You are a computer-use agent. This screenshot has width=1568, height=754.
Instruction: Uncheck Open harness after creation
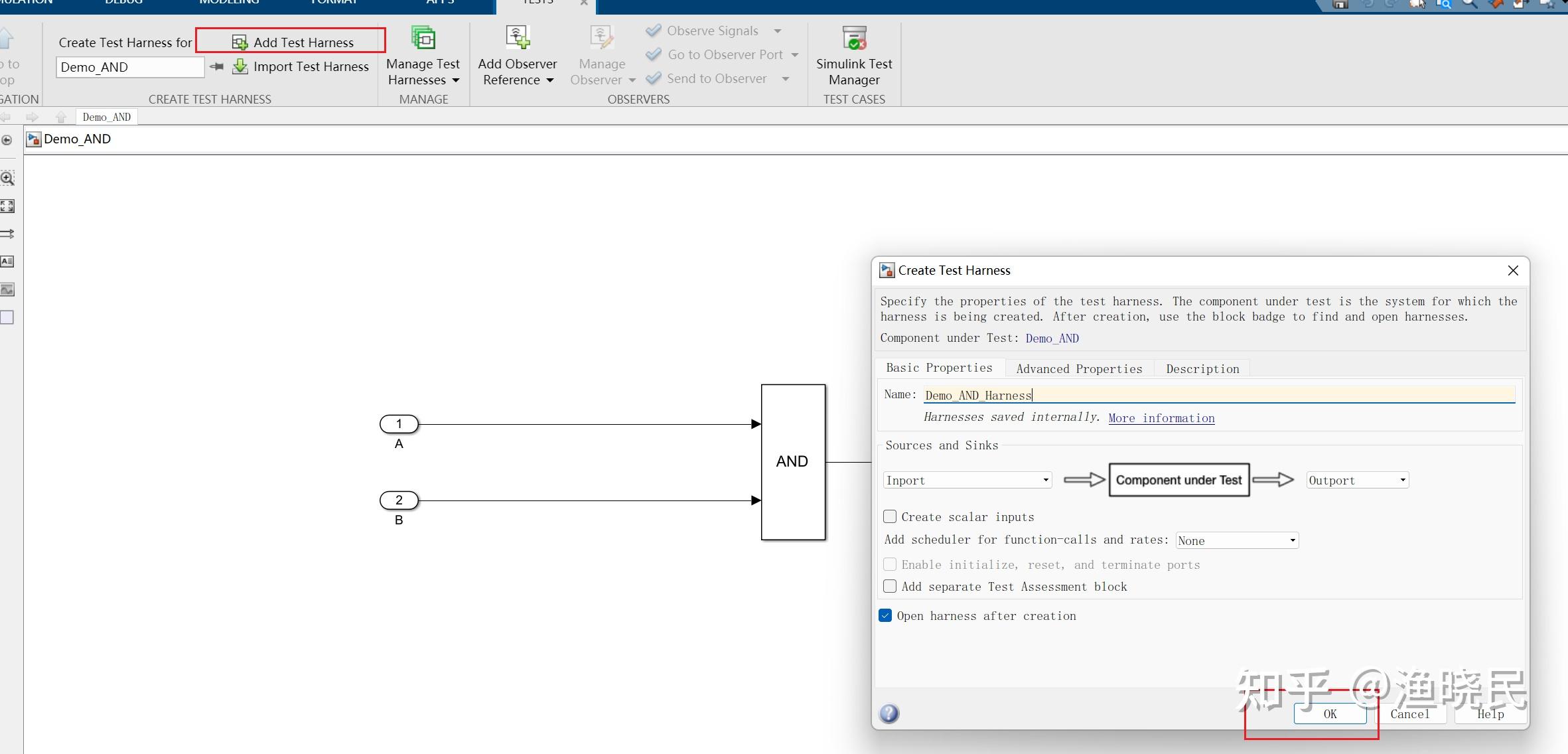click(x=885, y=615)
